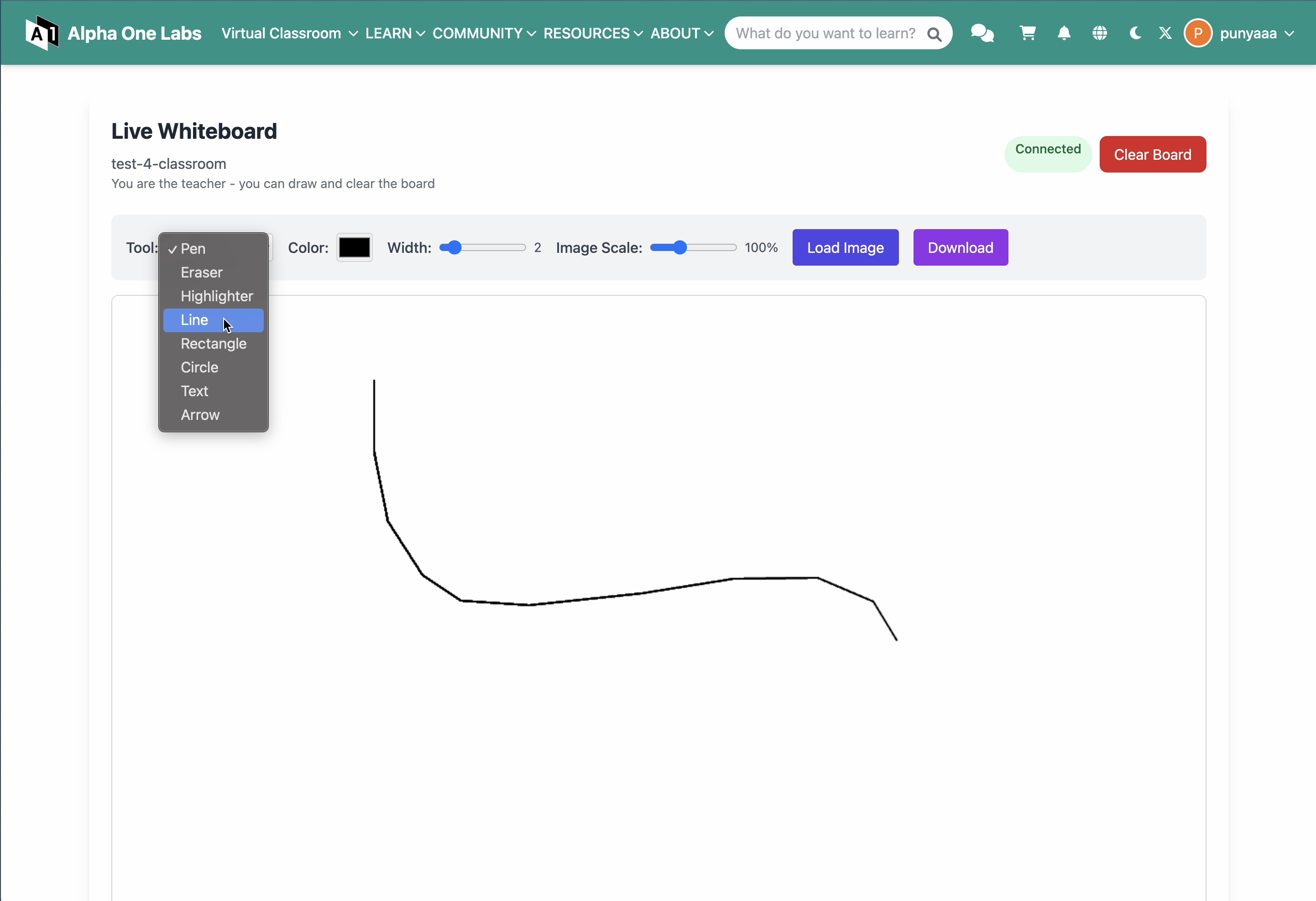Choose Rectangle in the tool list
This screenshot has height=901, width=1316.
(x=213, y=344)
